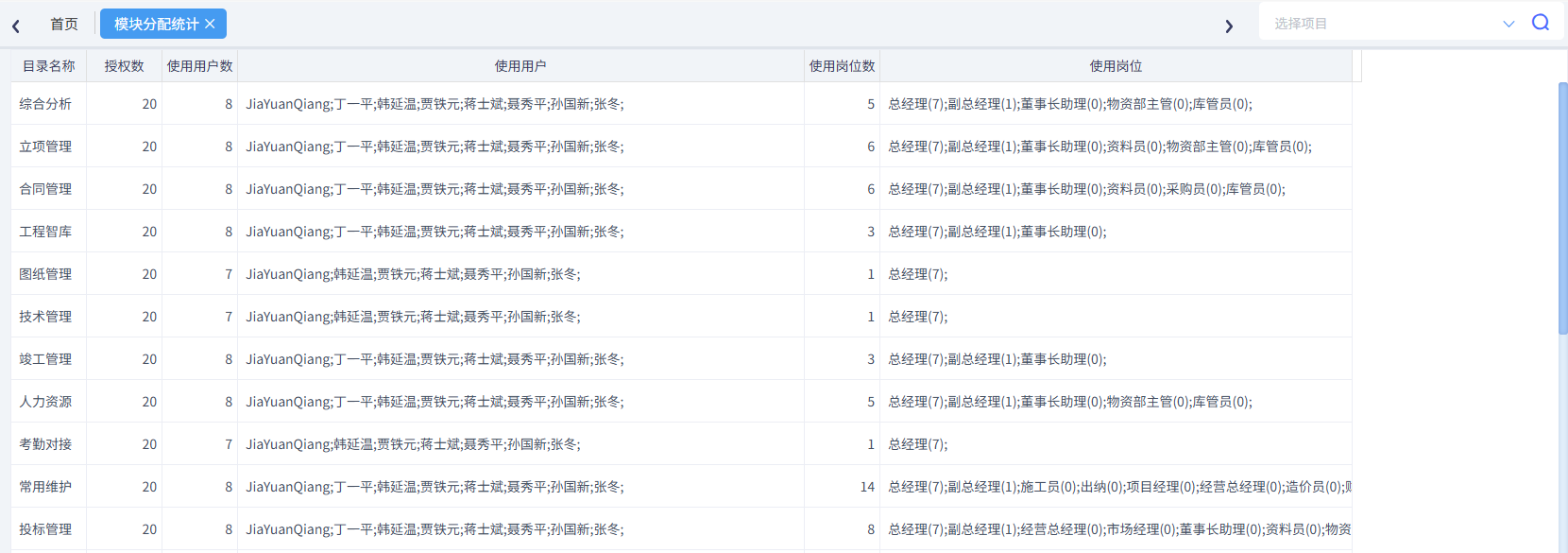
Task: Select the 合同管理 row
Action: click(681, 189)
